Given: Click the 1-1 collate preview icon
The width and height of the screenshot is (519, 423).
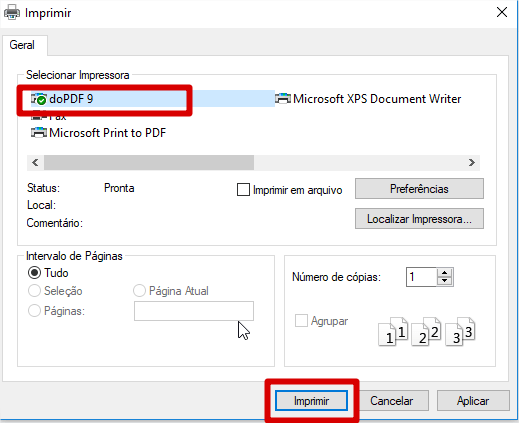Looking at the screenshot, I should [393, 331].
